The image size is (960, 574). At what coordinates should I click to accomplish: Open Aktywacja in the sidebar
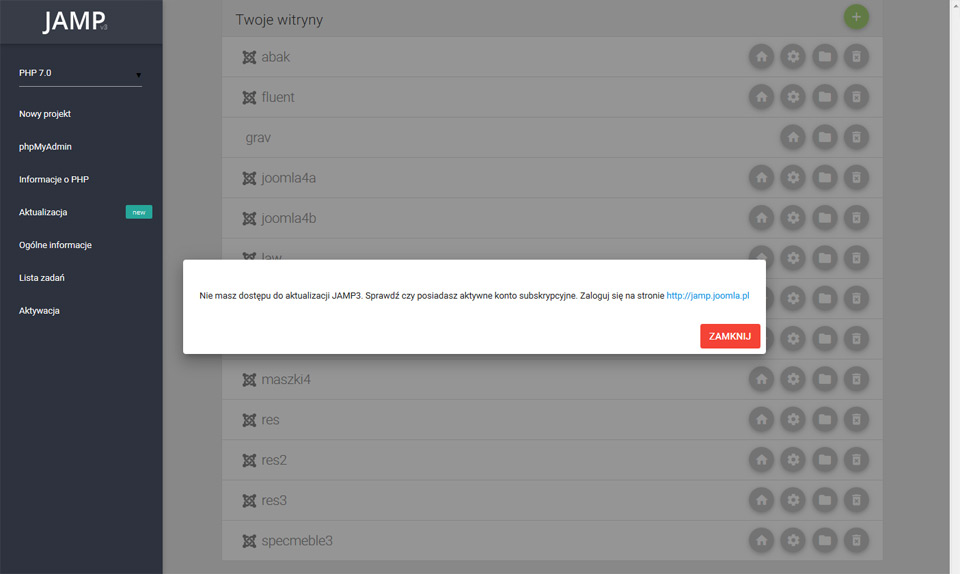(39, 311)
